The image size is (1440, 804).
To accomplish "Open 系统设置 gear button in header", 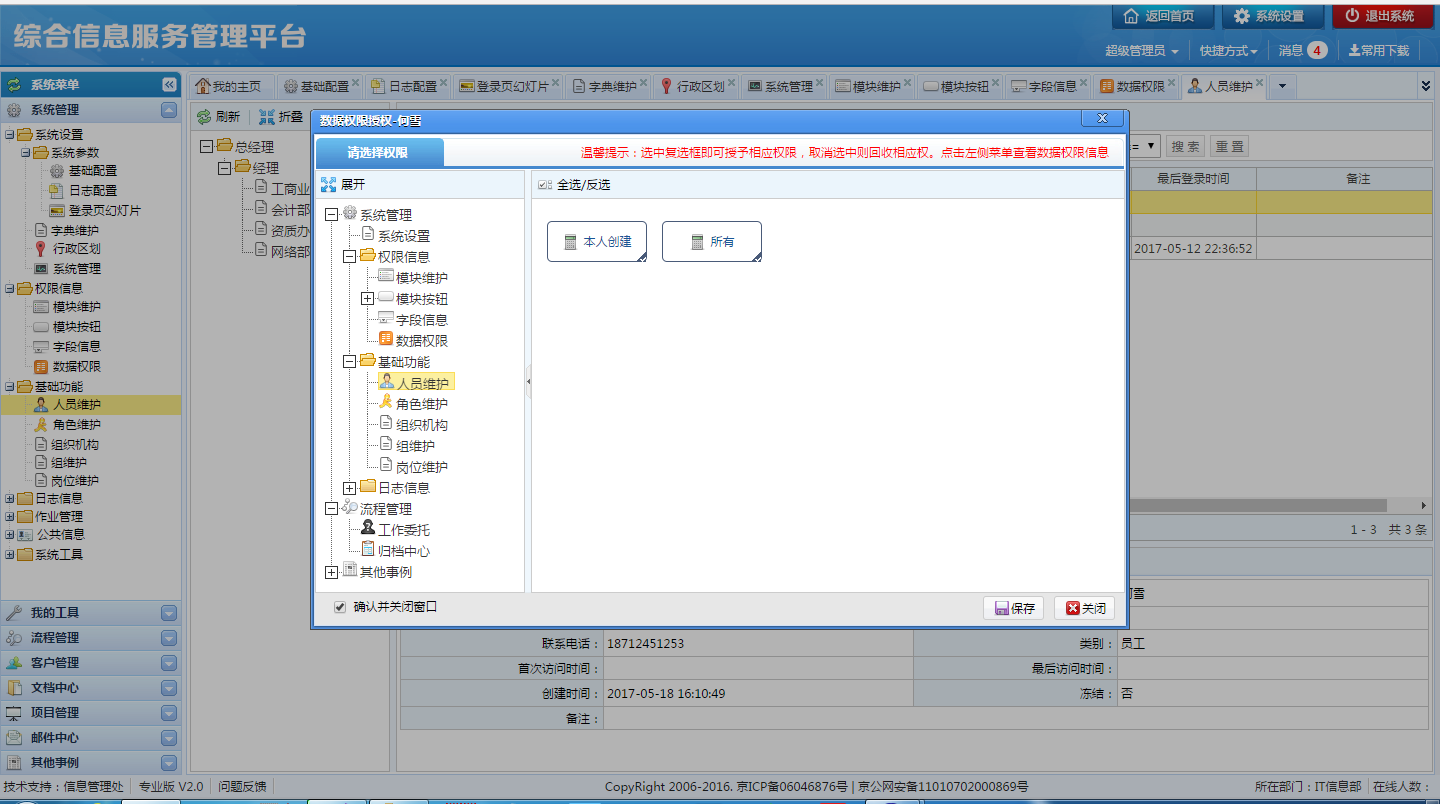I will point(1272,16).
